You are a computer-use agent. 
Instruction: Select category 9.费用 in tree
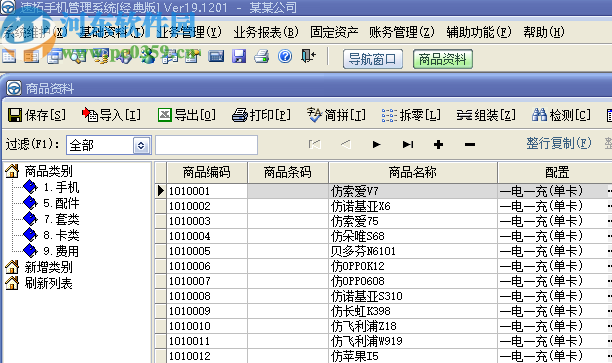61,251
